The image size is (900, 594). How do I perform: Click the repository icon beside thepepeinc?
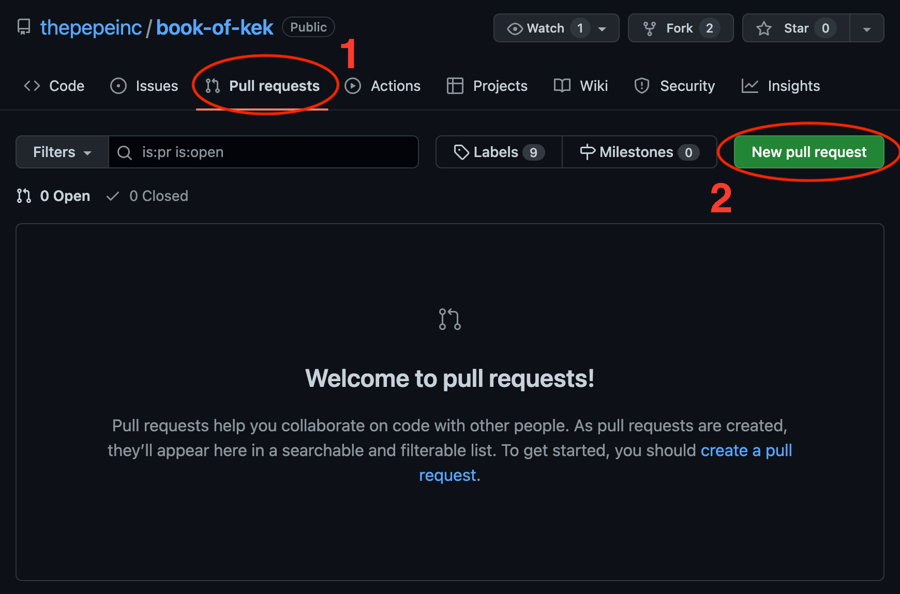[x=24, y=27]
